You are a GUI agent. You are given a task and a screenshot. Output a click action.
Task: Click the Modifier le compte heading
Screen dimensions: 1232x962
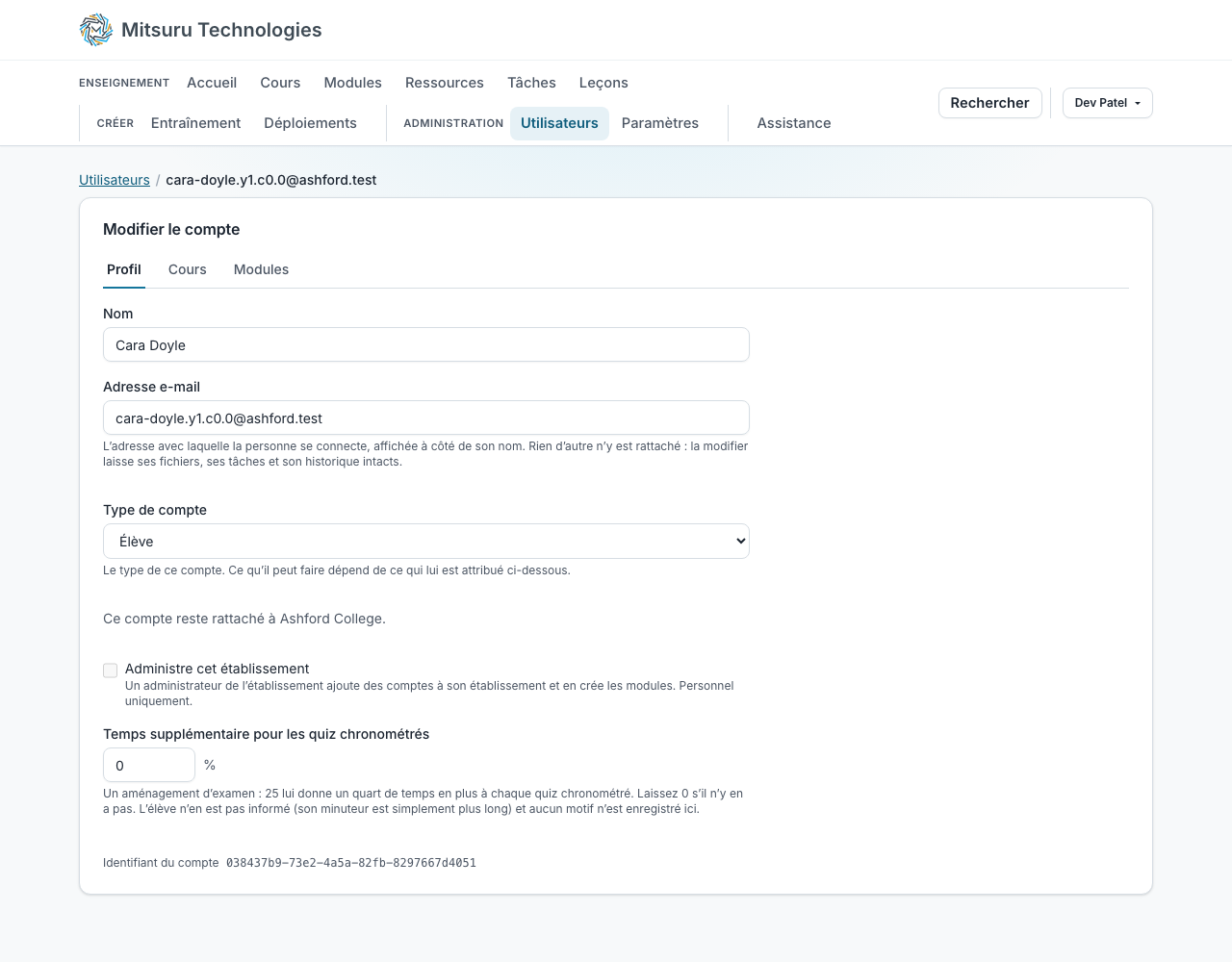click(x=171, y=229)
